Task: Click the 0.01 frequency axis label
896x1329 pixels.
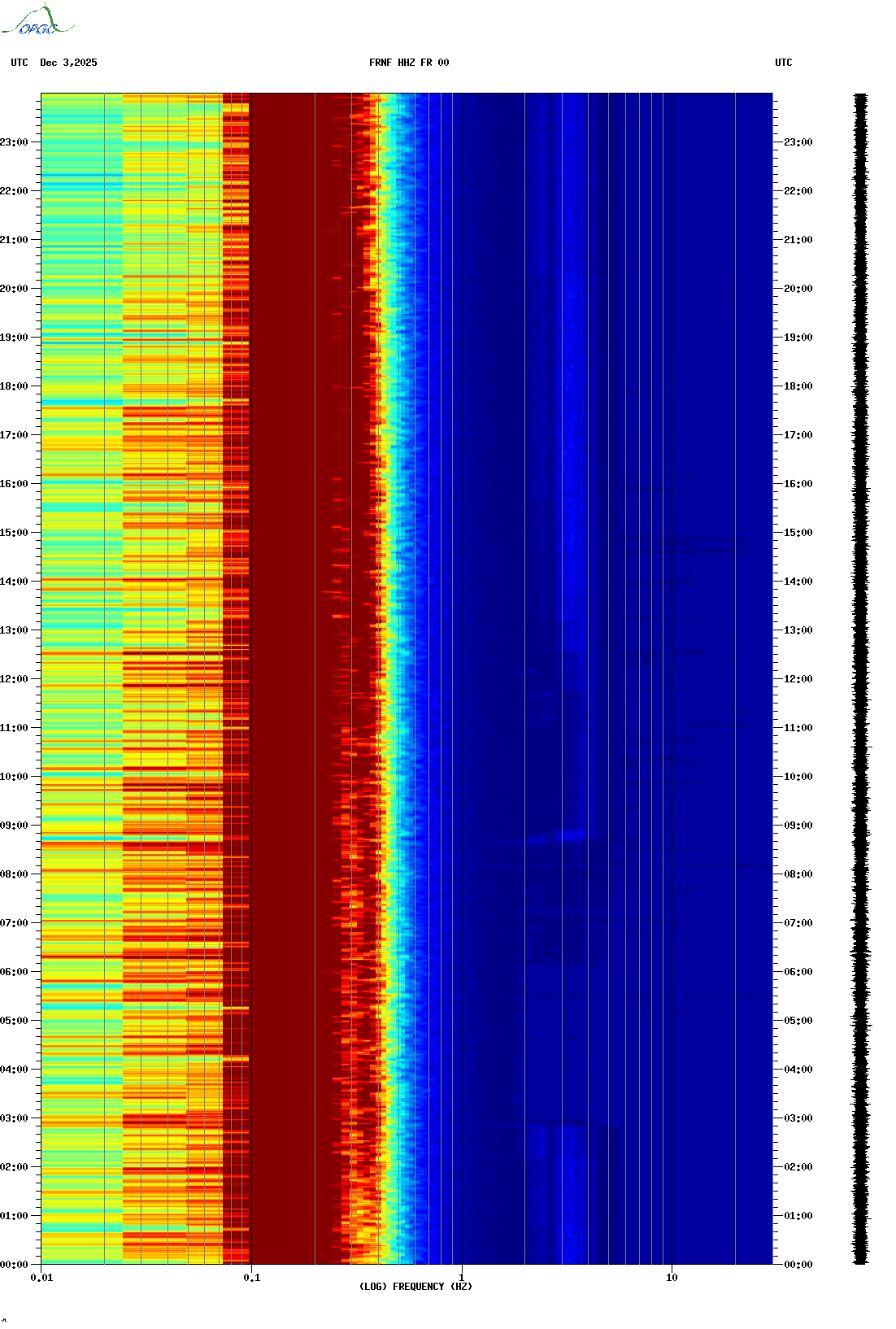Action: [41, 1278]
